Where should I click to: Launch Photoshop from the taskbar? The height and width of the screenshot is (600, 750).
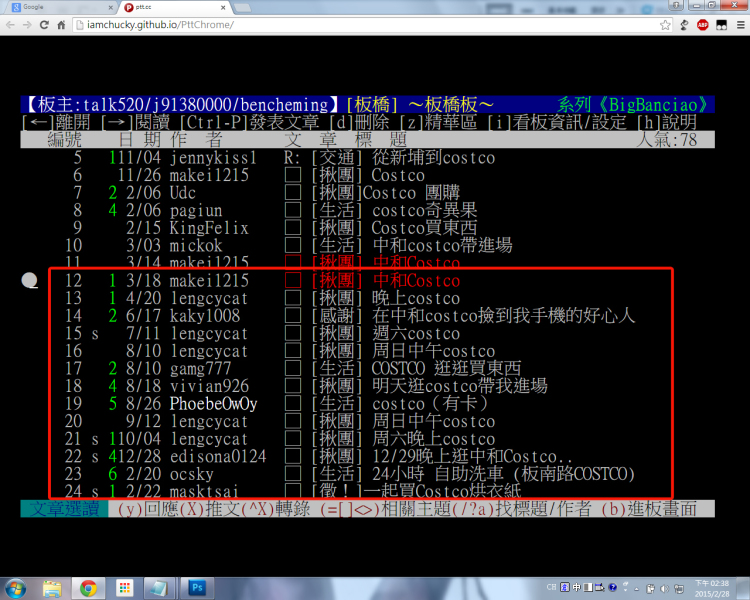click(197, 588)
